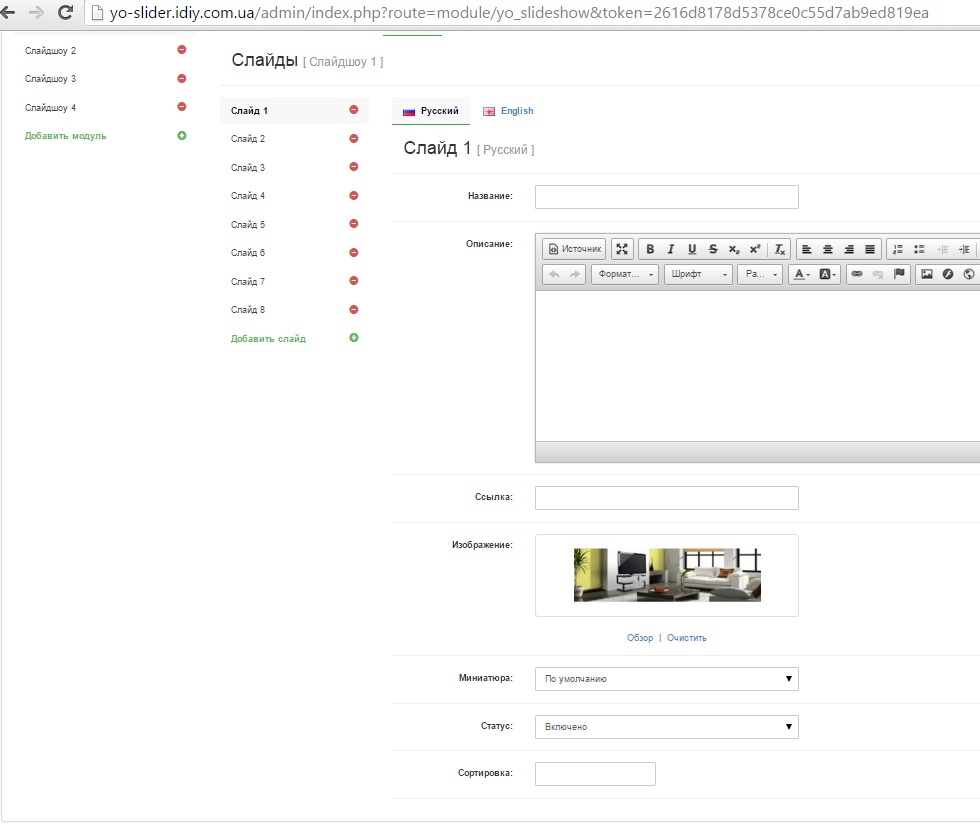Click the insert link icon
The width and height of the screenshot is (980, 832).
857,274
